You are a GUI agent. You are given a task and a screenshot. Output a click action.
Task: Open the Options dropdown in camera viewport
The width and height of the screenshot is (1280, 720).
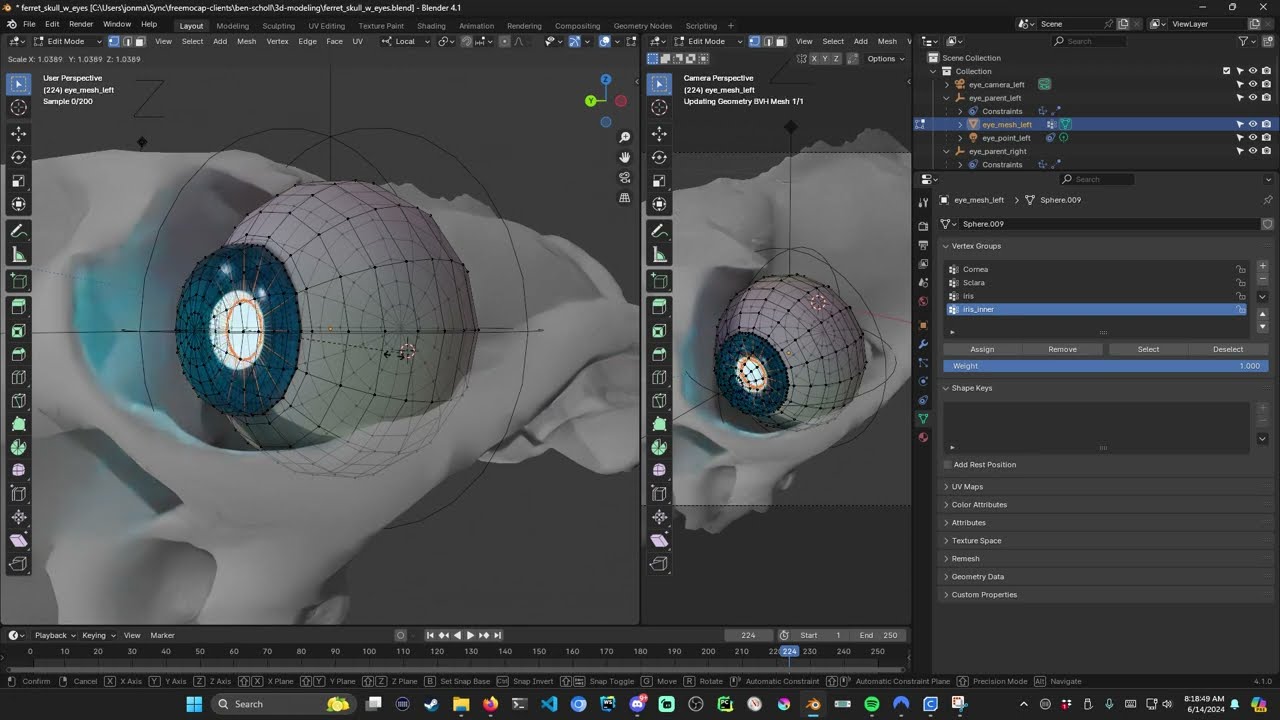pos(885,59)
